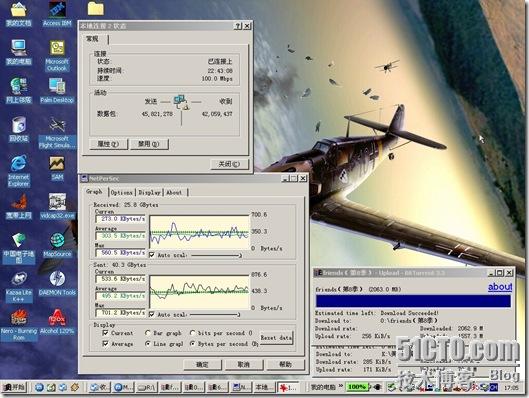The width and height of the screenshot is (529, 398).
Task: Open the 中国电子地图 map desktop icon
Action: (19, 248)
